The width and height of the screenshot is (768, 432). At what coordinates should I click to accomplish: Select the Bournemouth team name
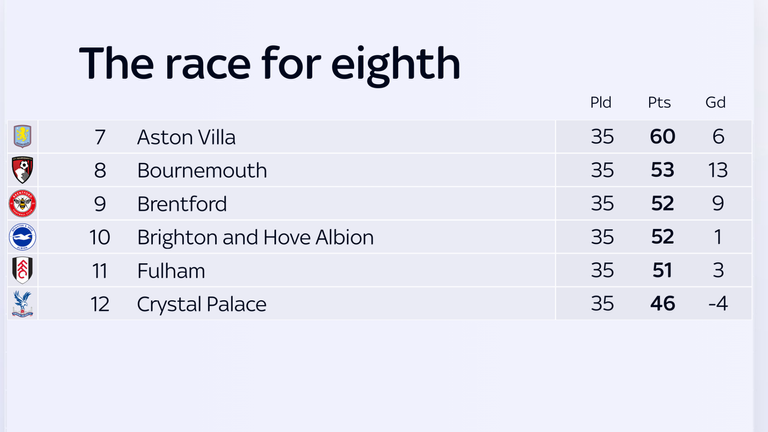pyautogui.click(x=202, y=170)
